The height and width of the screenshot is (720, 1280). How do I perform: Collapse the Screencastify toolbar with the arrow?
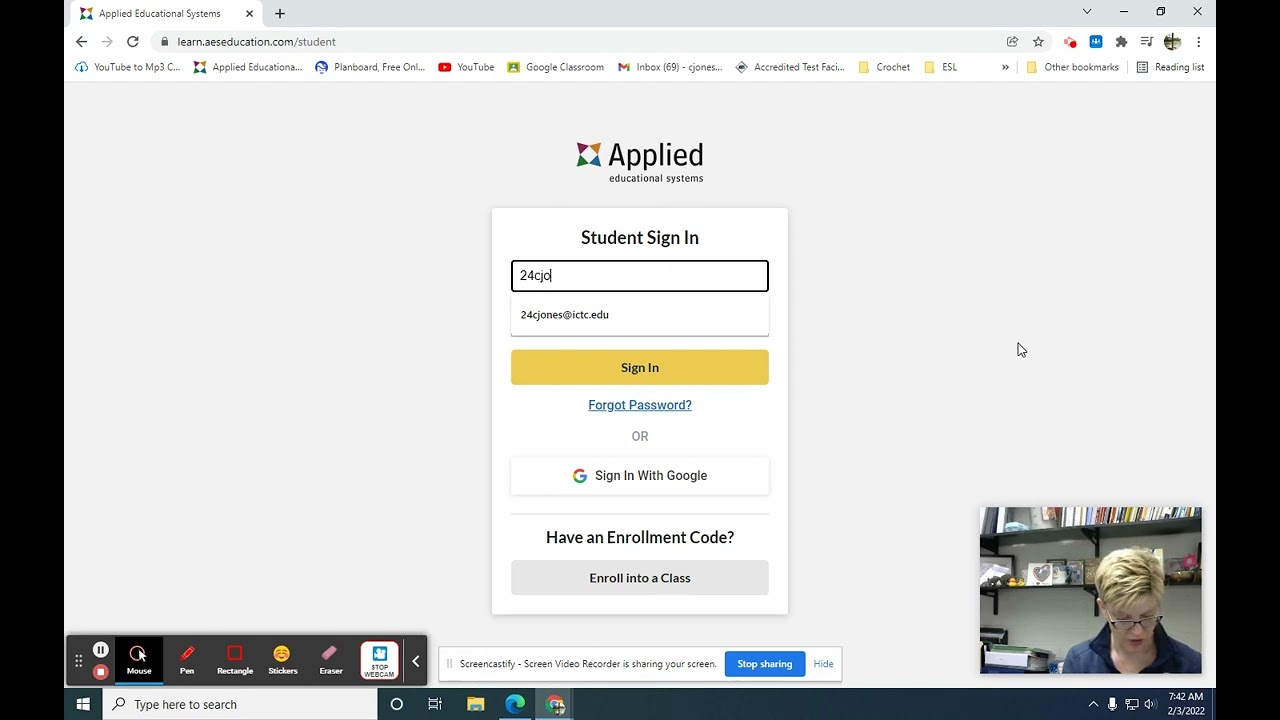[x=416, y=661]
